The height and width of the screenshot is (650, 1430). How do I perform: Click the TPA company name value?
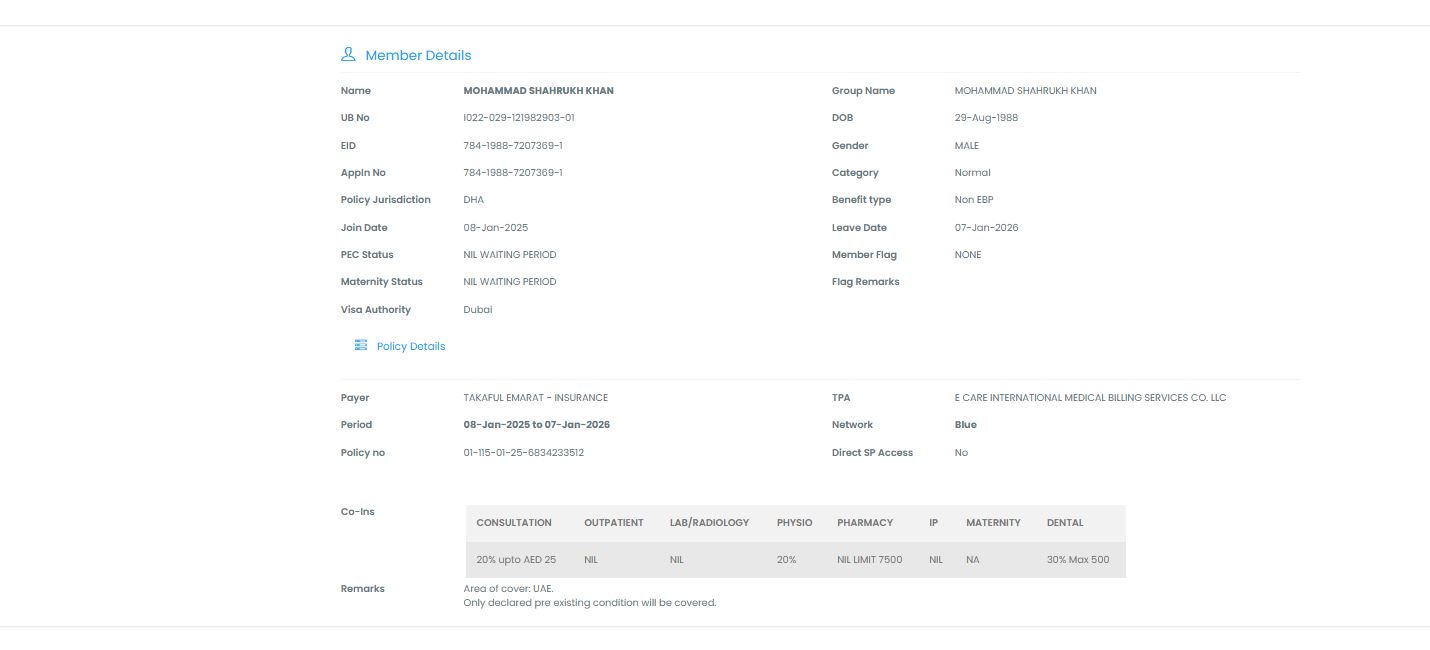coord(1090,398)
